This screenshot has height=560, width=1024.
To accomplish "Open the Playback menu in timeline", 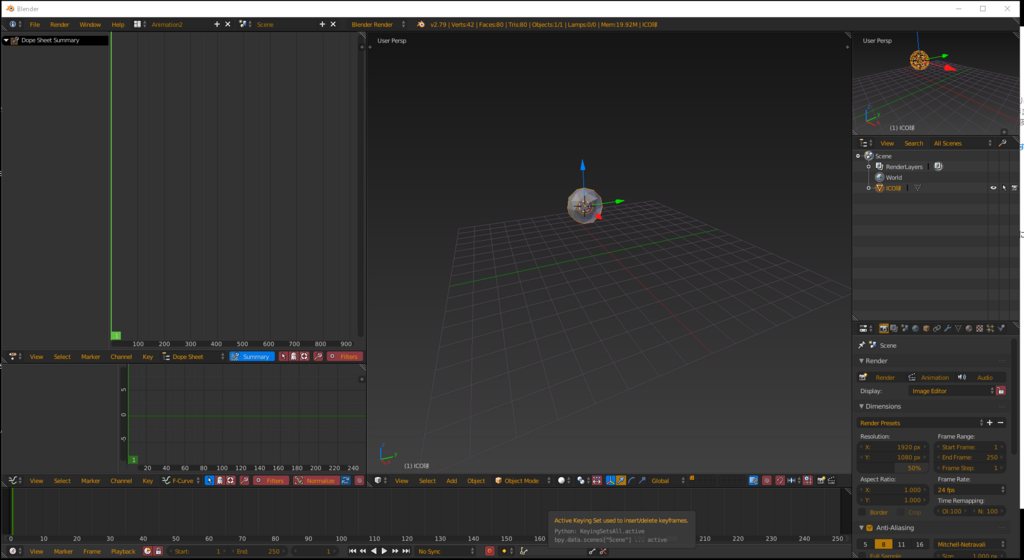I will (x=123, y=552).
